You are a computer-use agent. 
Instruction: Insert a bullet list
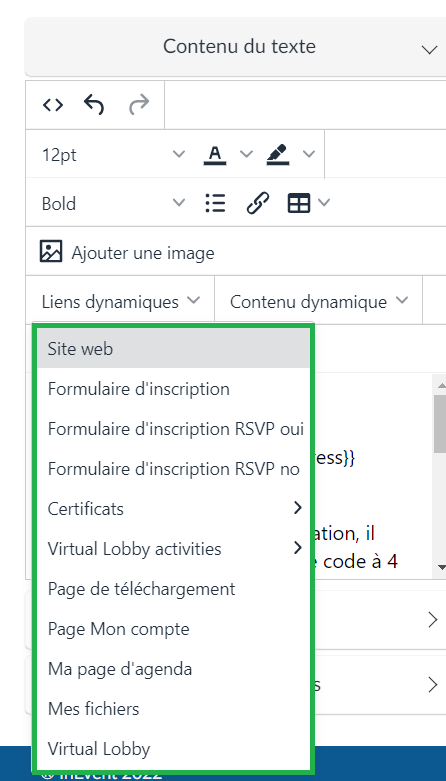coord(215,203)
